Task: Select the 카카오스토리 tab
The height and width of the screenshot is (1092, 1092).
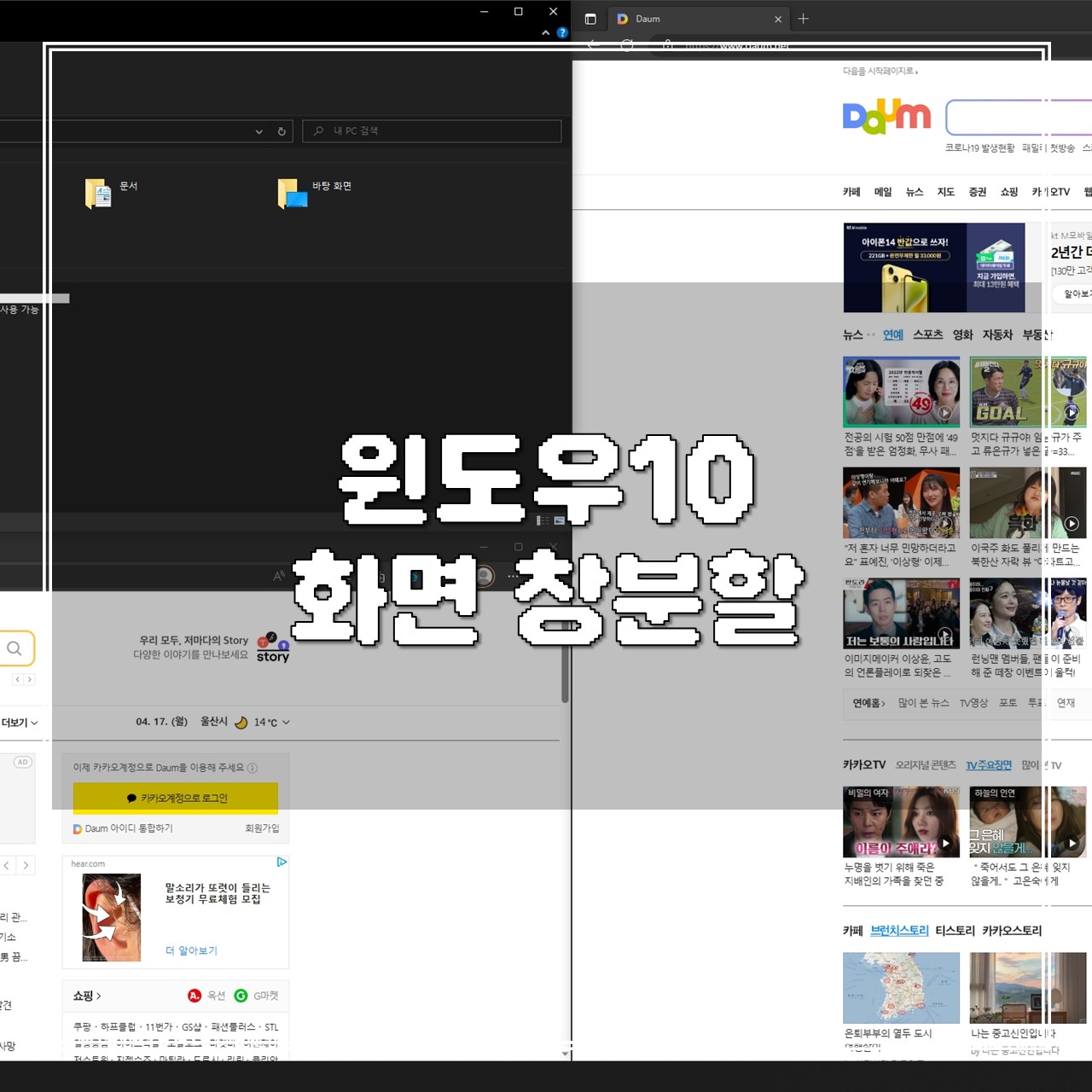Action: click(1012, 931)
